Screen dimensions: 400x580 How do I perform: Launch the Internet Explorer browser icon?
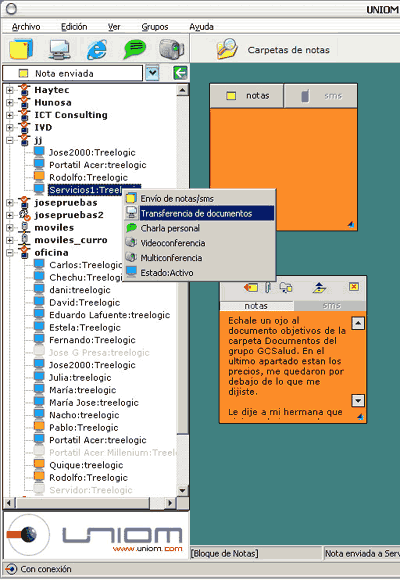[x=97, y=49]
